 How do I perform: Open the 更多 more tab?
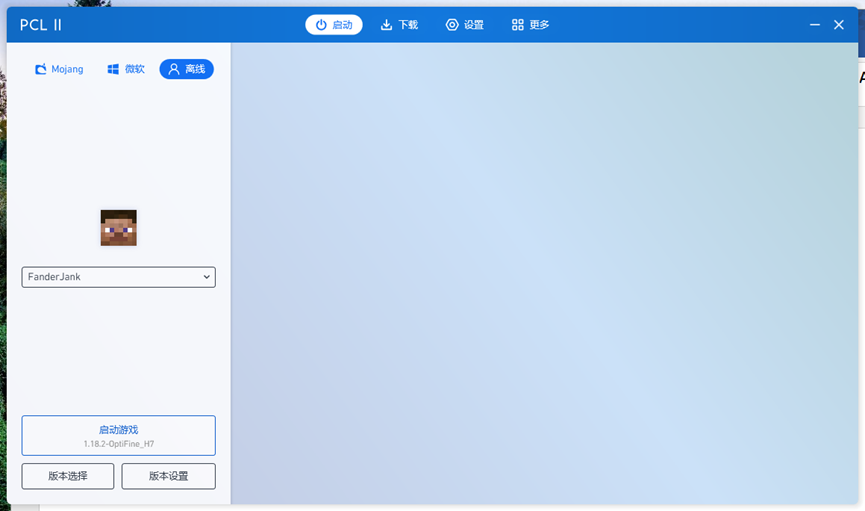(531, 25)
